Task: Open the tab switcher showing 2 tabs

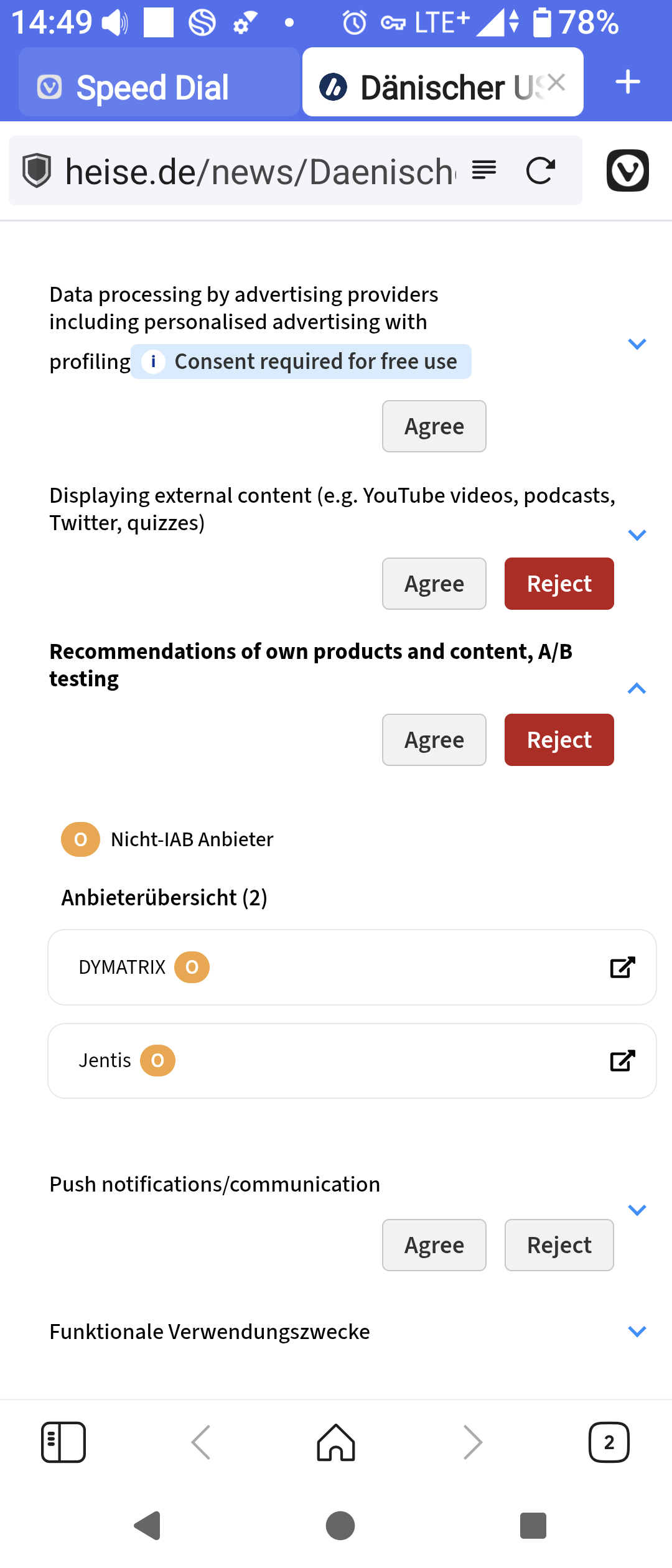Action: [609, 1442]
